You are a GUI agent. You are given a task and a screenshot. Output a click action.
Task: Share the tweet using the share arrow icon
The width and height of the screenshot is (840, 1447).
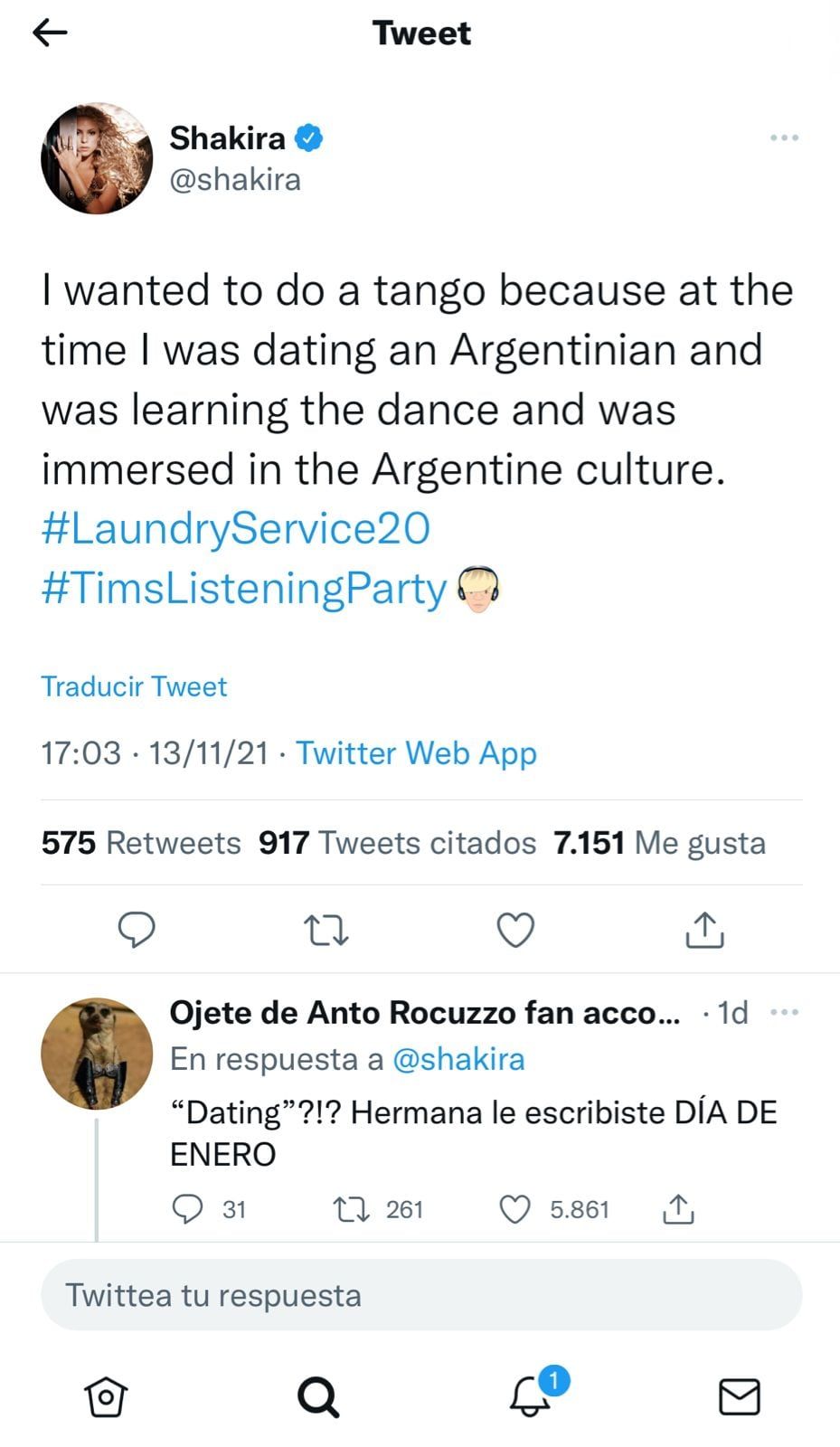tap(705, 929)
